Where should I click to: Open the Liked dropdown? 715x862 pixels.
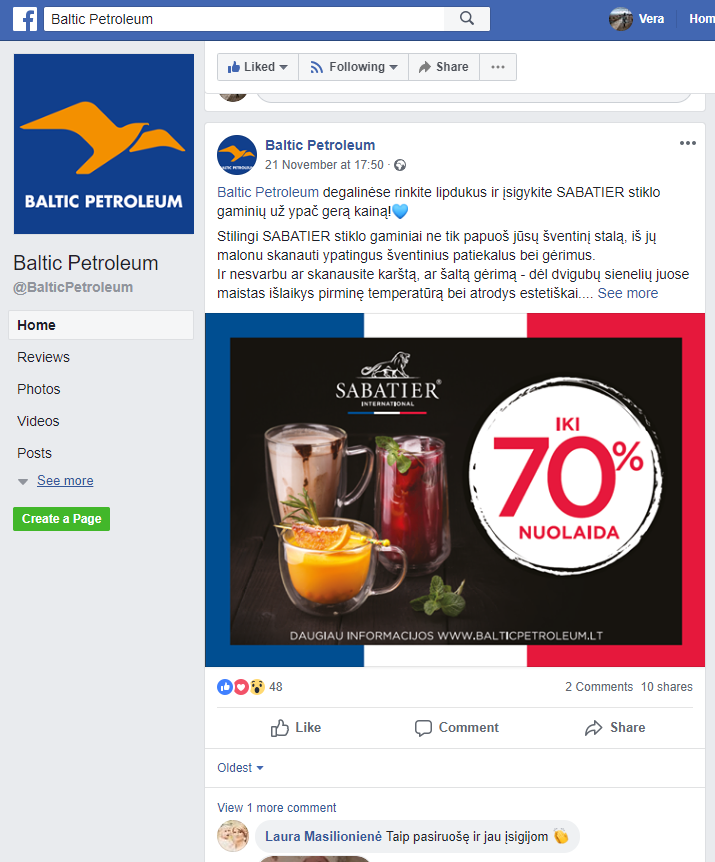258,67
